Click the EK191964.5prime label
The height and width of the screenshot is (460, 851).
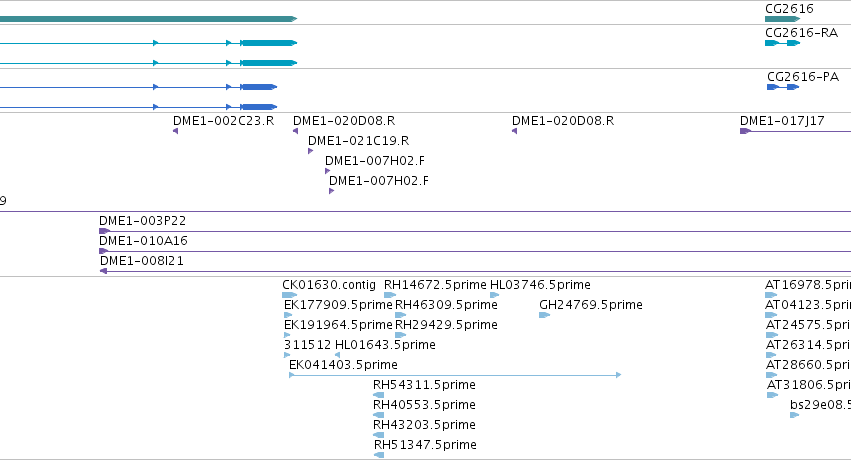[338, 325]
